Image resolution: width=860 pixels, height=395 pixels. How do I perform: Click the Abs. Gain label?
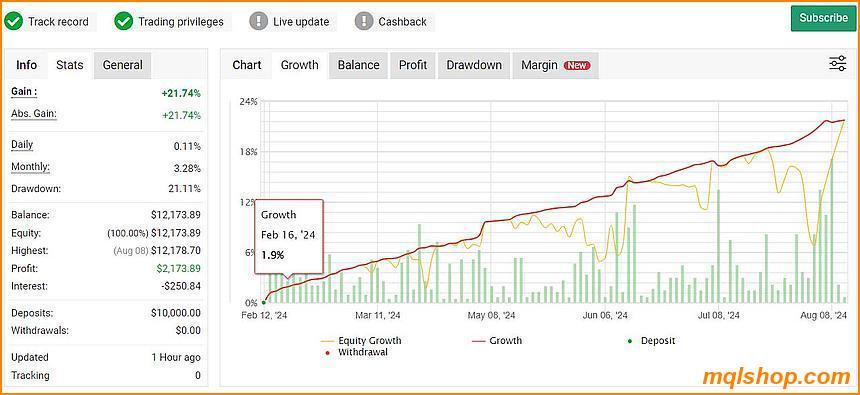click(x=34, y=114)
